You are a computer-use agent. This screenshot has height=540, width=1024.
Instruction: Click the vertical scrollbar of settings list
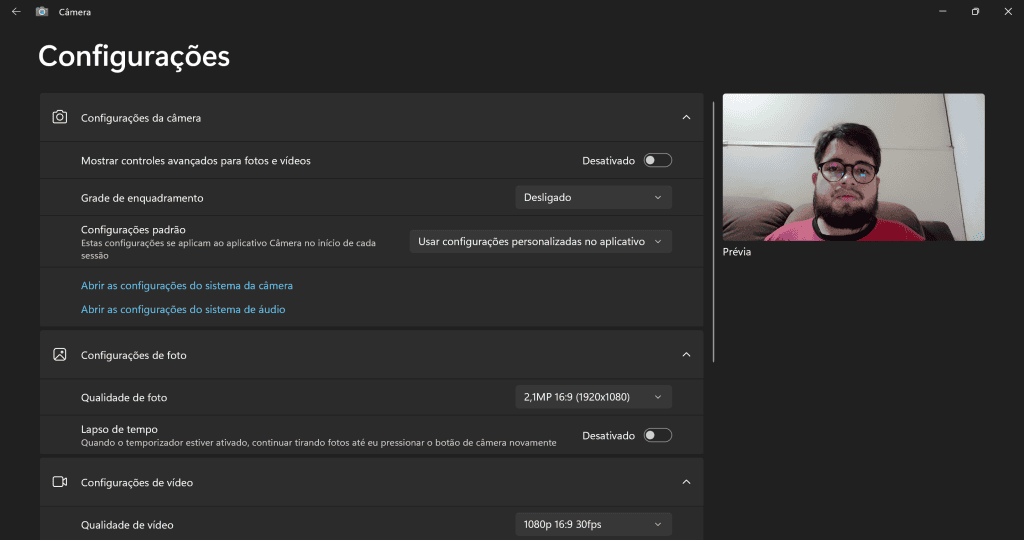coord(713,230)
